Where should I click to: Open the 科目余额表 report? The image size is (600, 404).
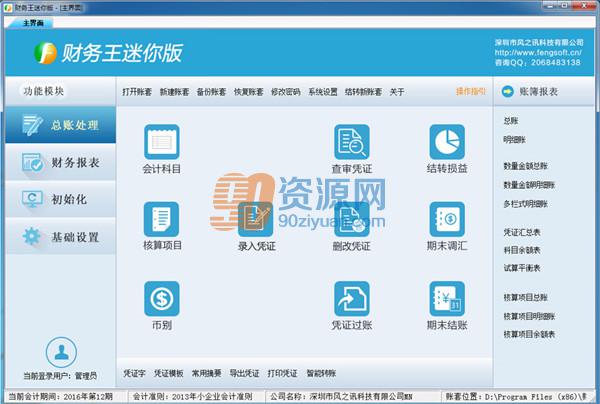[x=522, y=250]
